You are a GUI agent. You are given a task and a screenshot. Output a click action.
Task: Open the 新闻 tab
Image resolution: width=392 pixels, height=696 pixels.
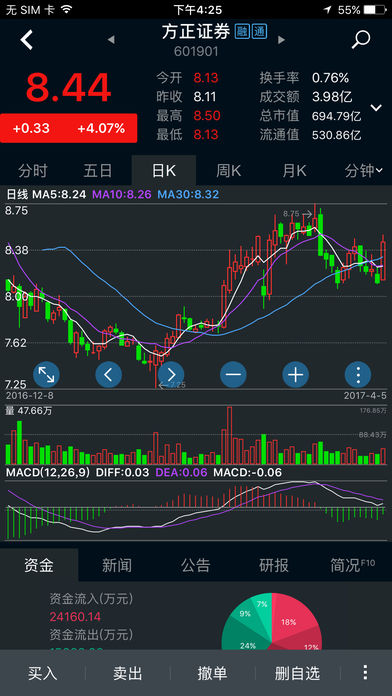click(x=117, y=565)
